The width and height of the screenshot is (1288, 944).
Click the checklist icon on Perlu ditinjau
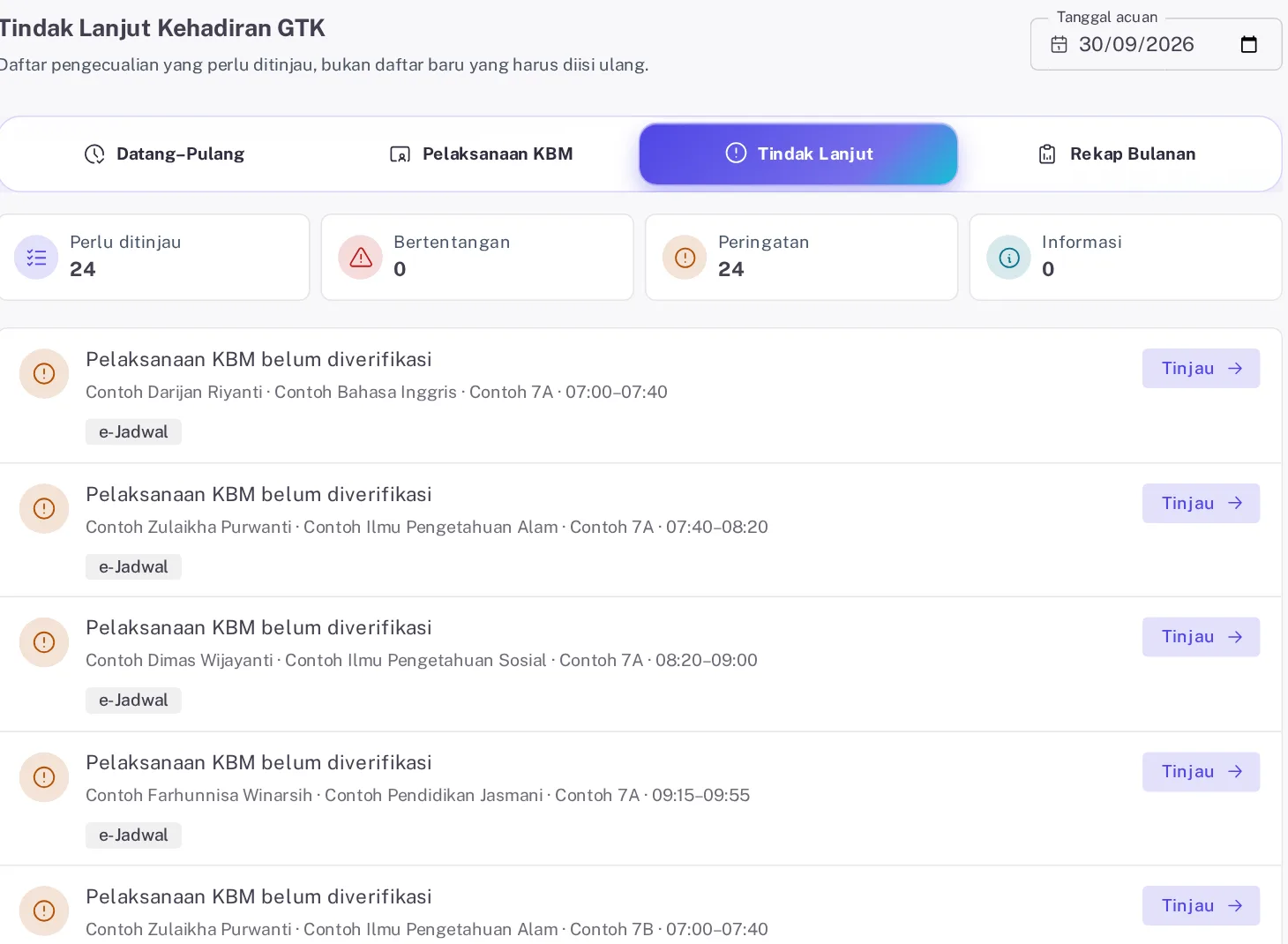[36, 258]
